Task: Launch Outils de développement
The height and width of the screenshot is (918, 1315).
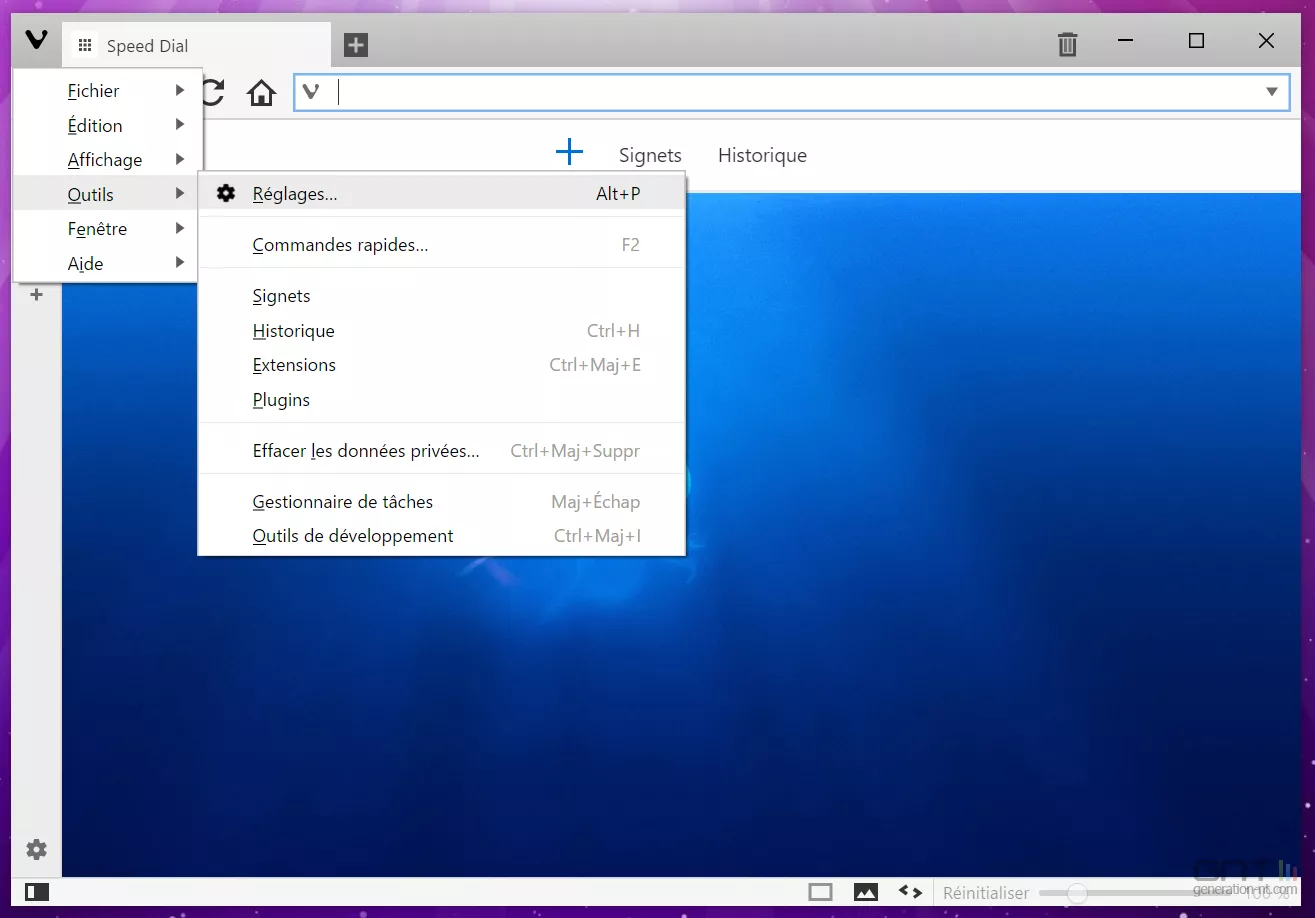Action: (x=441, y=536)
